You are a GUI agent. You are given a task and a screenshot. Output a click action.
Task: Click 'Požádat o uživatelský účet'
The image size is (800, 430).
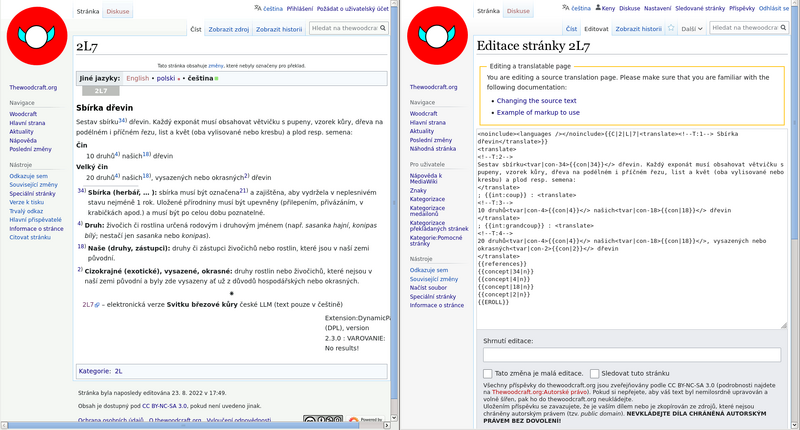coord(353,9)
